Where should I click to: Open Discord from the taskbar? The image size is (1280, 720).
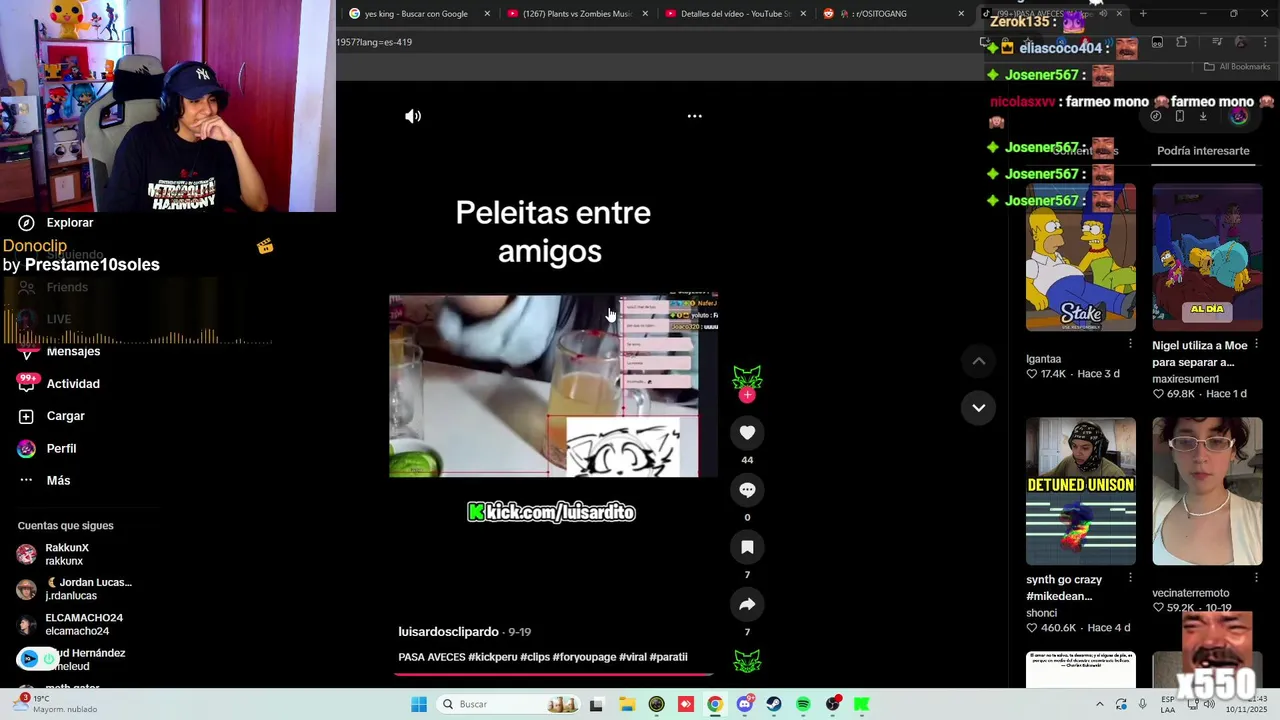(744, 704)
